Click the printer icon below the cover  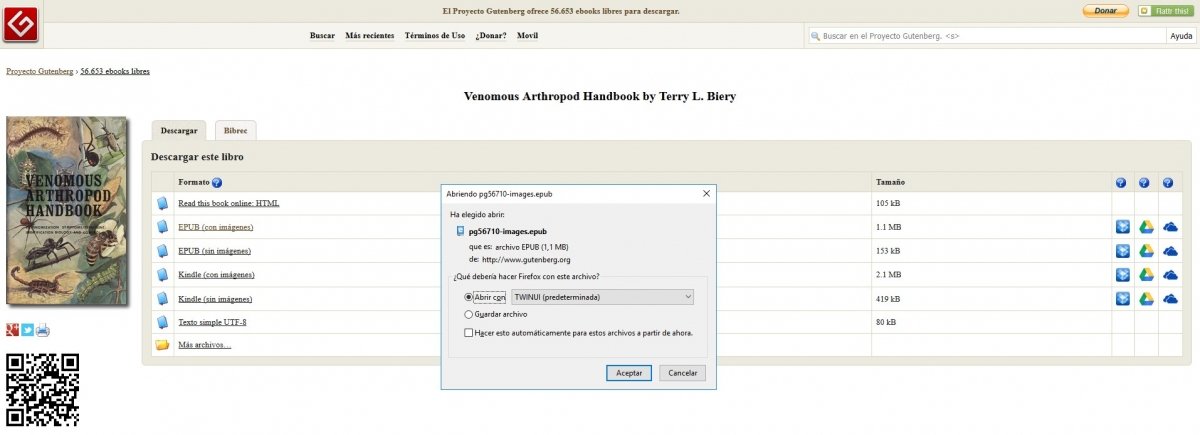[43, 330]
